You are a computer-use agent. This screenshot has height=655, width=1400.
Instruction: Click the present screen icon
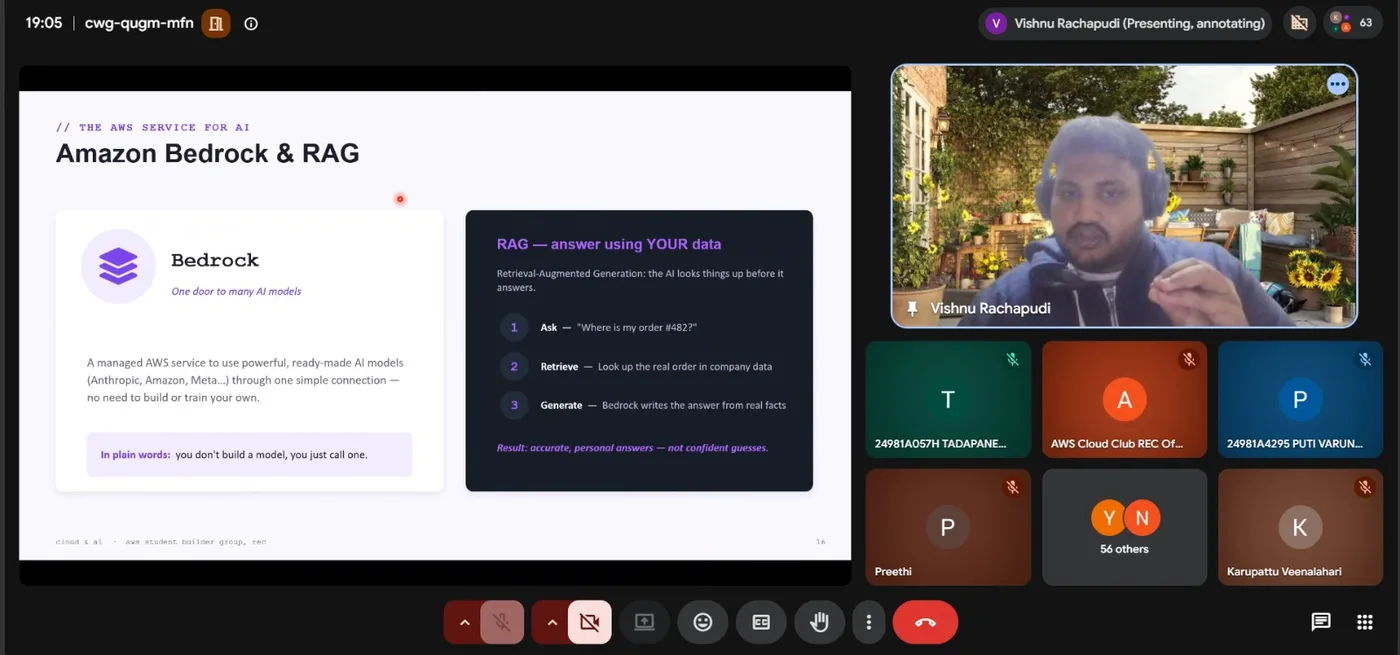(x=644, y=622)
